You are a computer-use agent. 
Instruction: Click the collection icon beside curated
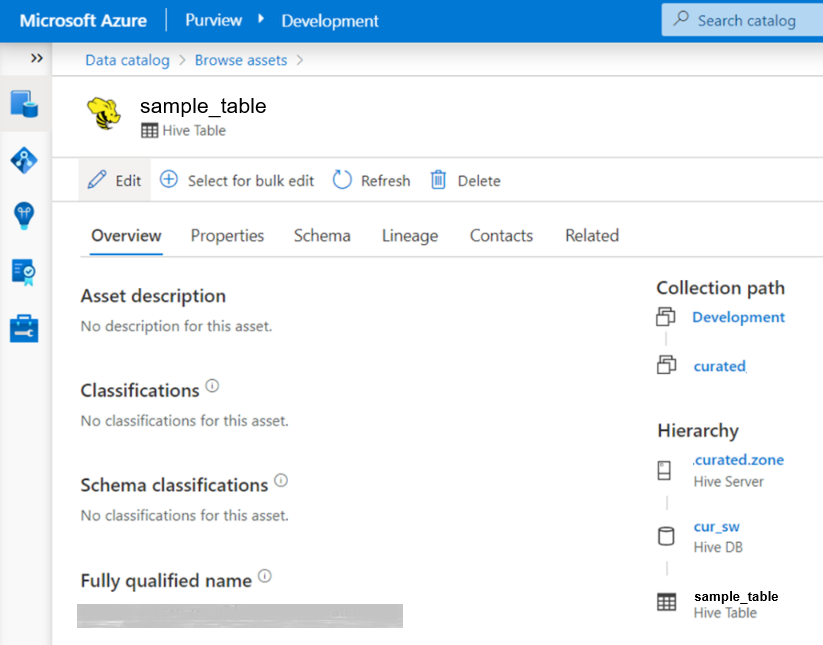click(667, 365)
